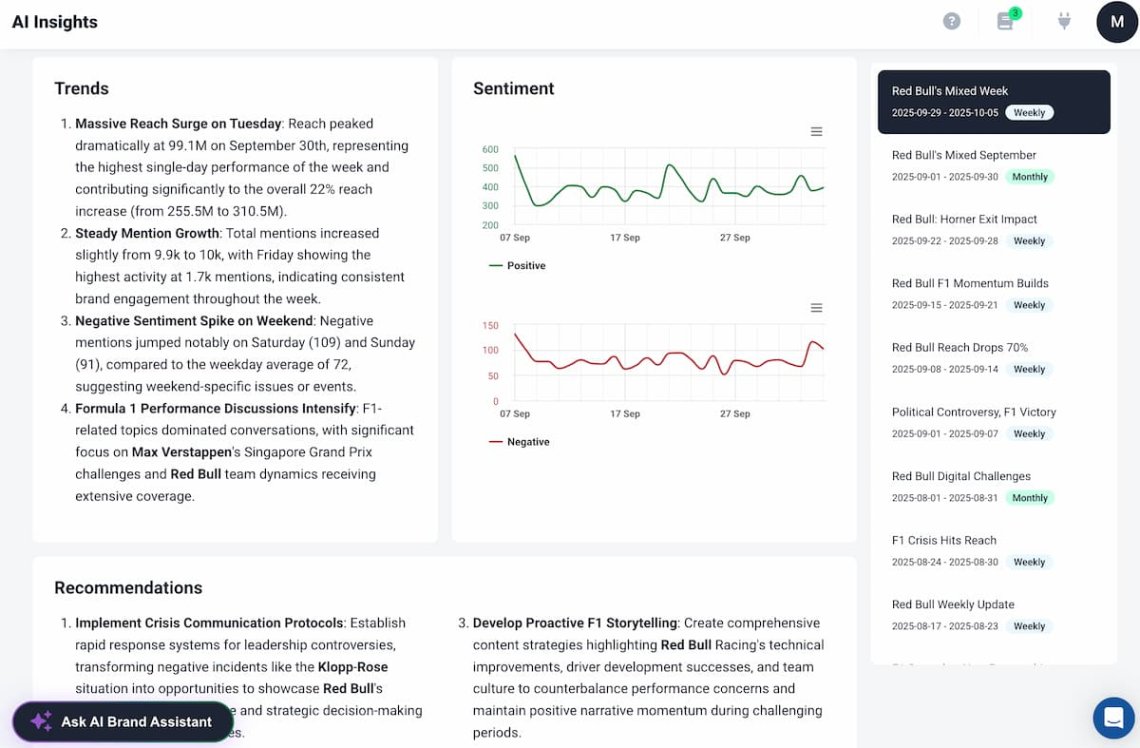Select Red Bull Digital Challenges monthly report
The width and height of the screenshot is (1140, 748).
[993, 485]
